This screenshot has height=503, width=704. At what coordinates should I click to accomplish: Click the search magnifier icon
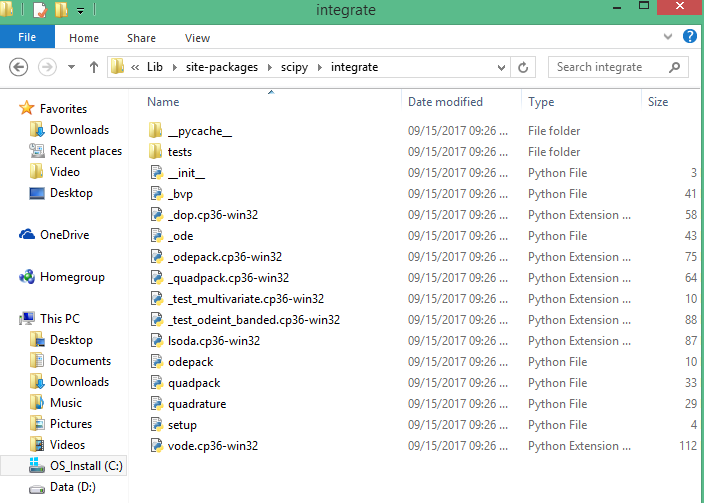tap(676, 67)
